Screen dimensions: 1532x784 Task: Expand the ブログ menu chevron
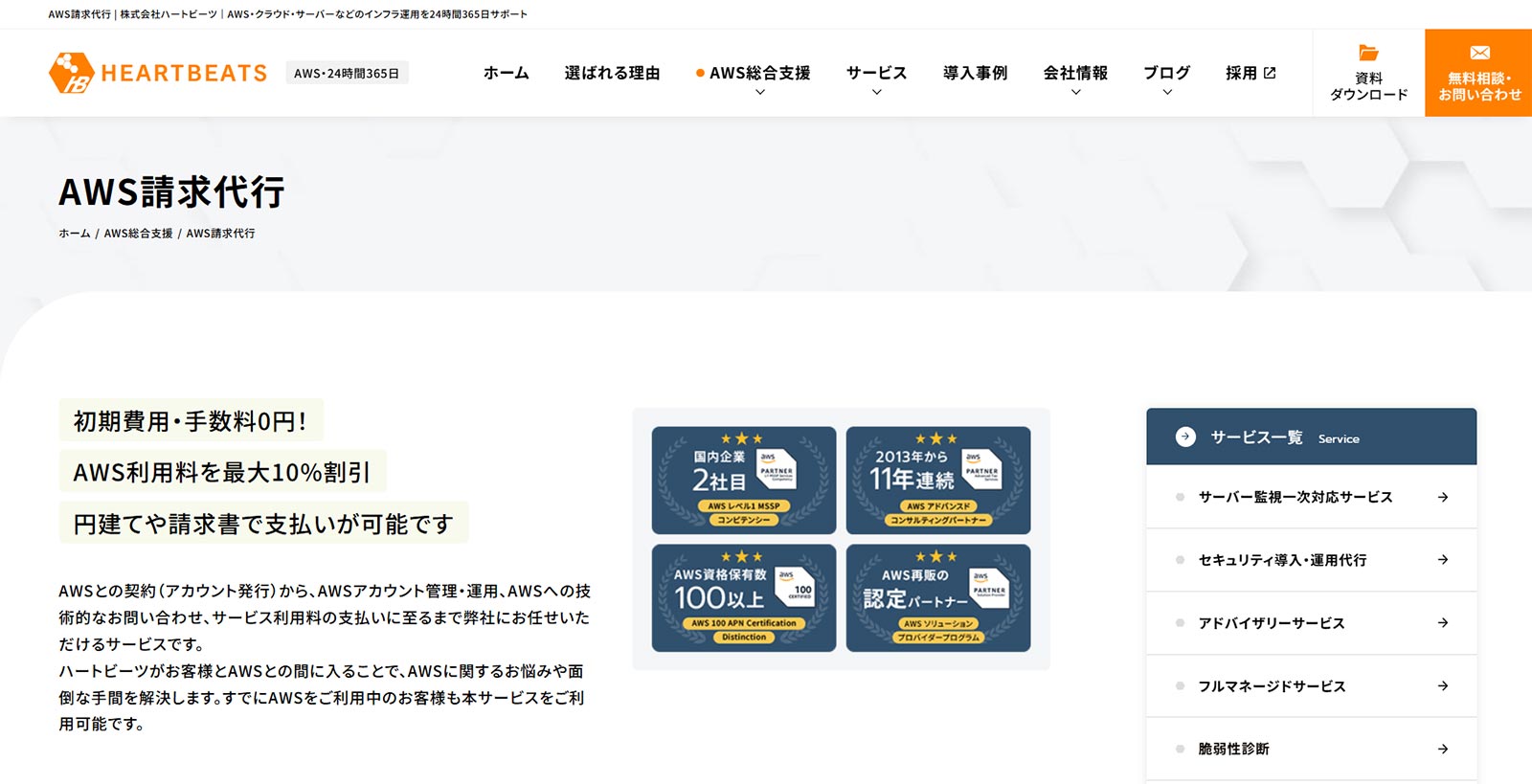pos(1167,93)
